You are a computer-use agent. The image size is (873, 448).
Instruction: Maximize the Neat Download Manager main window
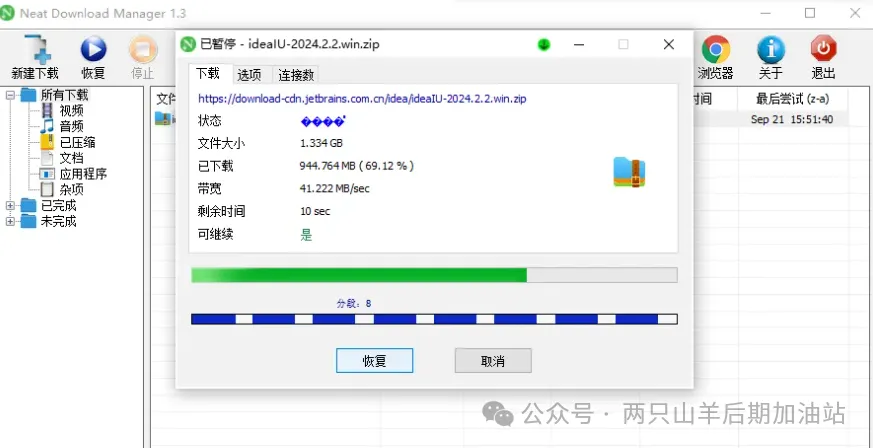pos(810,13)
